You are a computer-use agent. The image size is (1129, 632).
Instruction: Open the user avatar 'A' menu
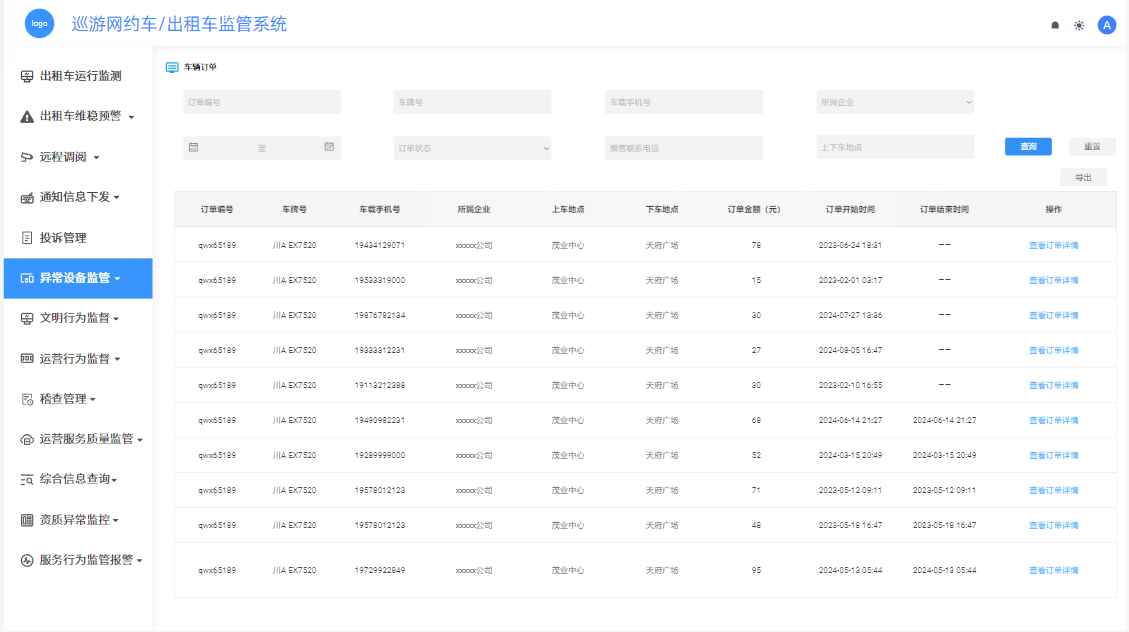(1106, 25)
